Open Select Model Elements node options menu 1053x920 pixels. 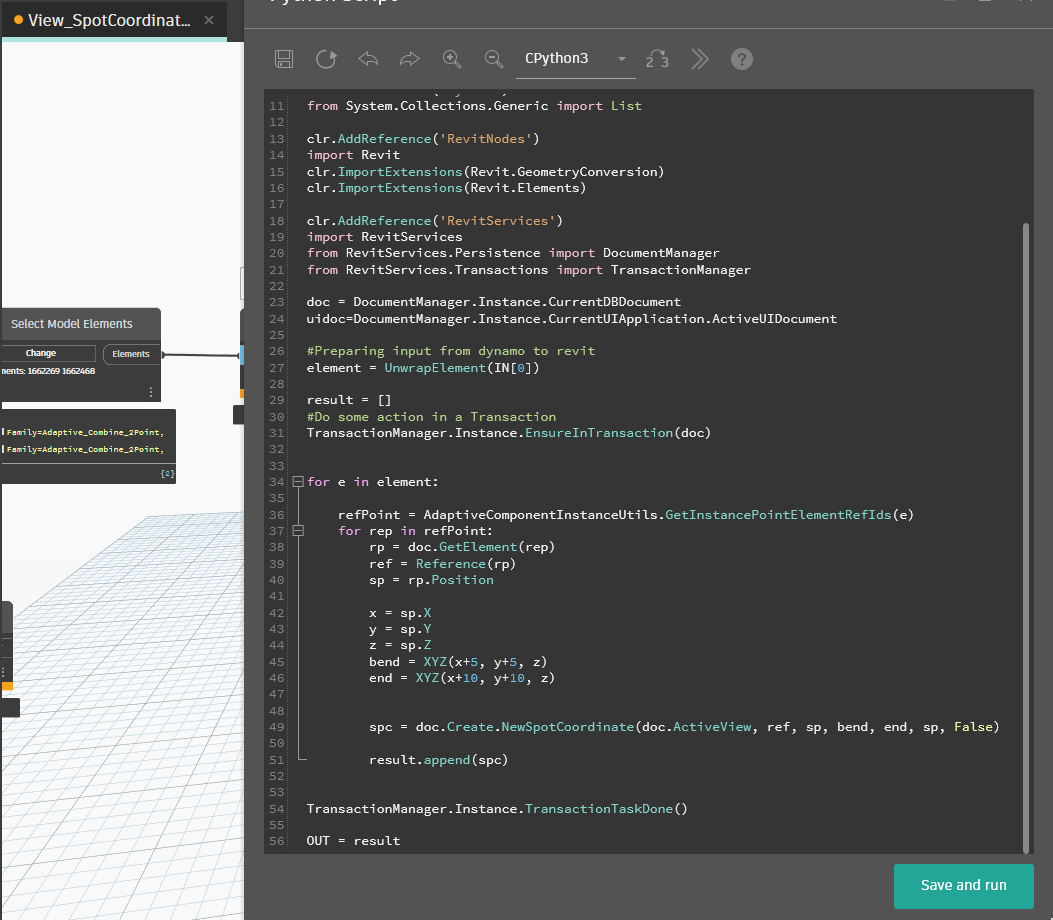151,392
